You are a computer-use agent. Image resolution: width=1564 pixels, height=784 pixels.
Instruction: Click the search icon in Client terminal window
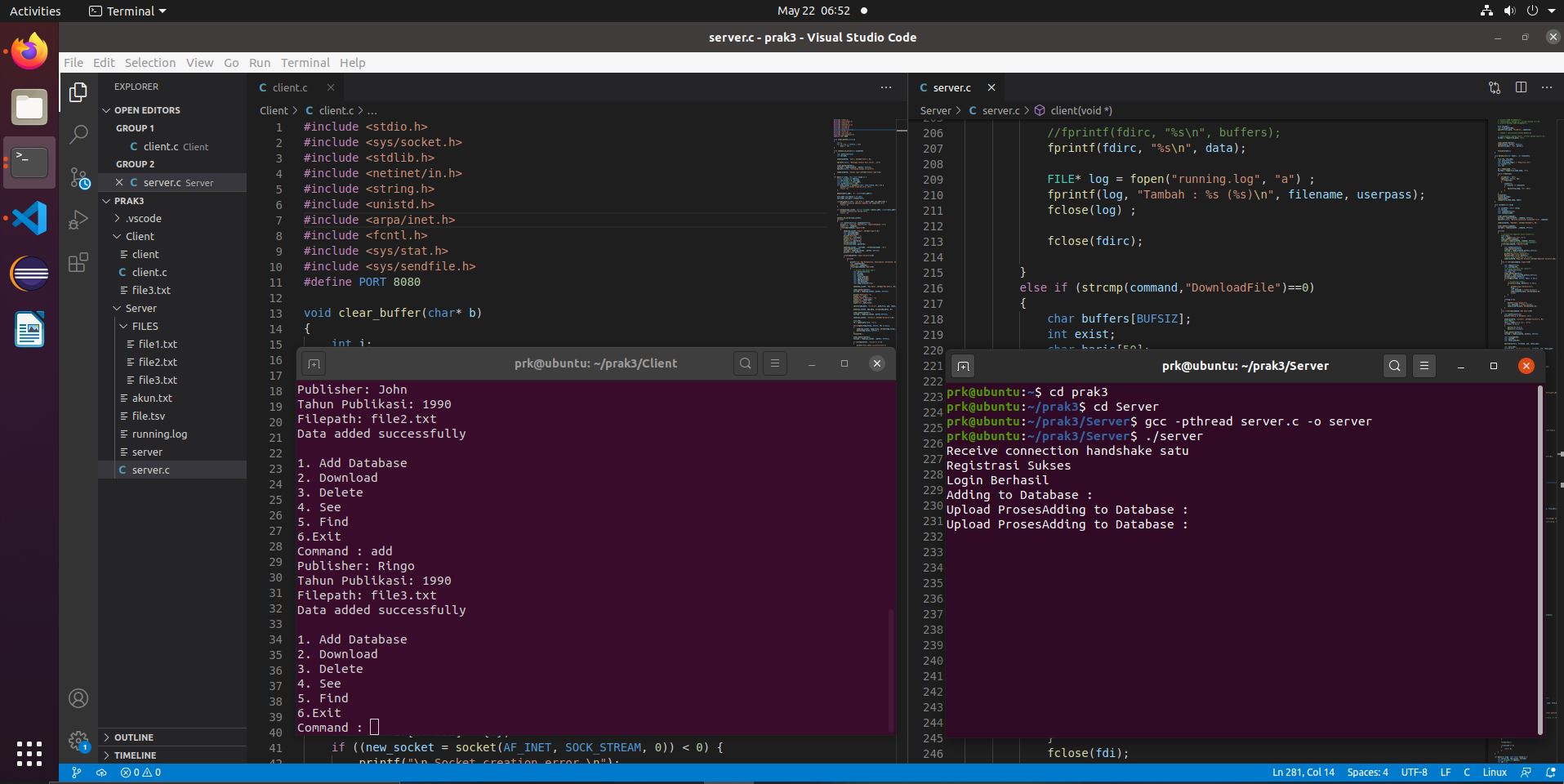coord(746,363)
